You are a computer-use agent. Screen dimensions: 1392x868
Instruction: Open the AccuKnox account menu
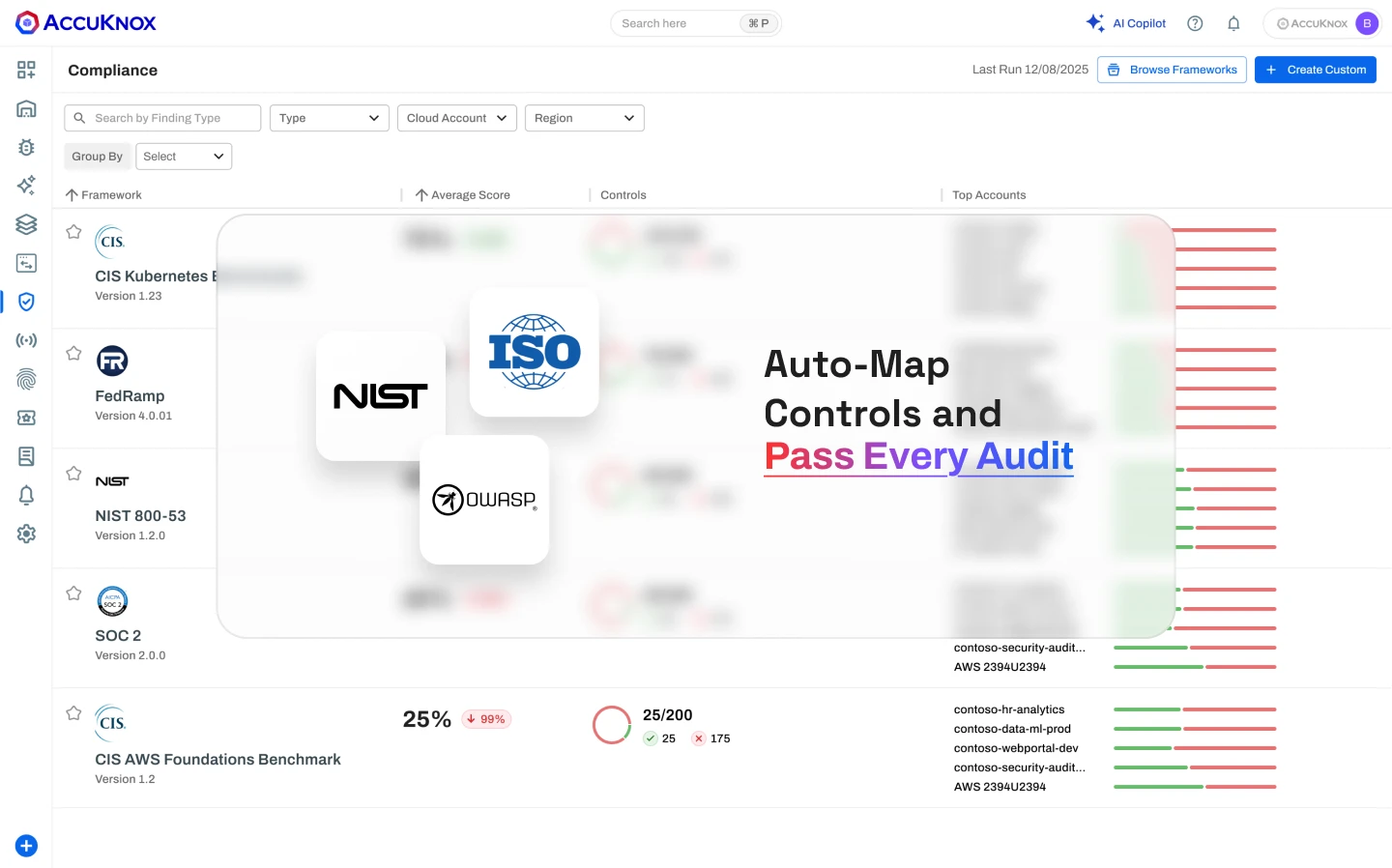coord(1321,23)
